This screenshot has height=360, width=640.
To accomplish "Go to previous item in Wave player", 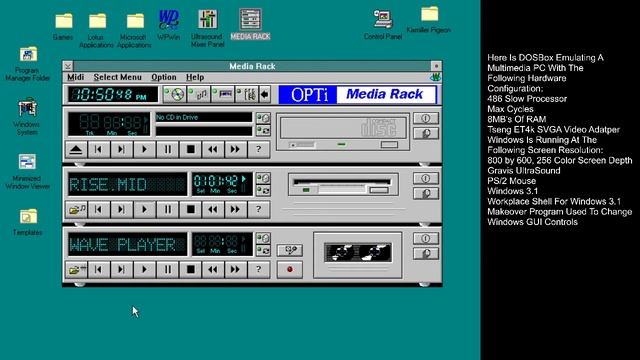I will click(98, 269).
